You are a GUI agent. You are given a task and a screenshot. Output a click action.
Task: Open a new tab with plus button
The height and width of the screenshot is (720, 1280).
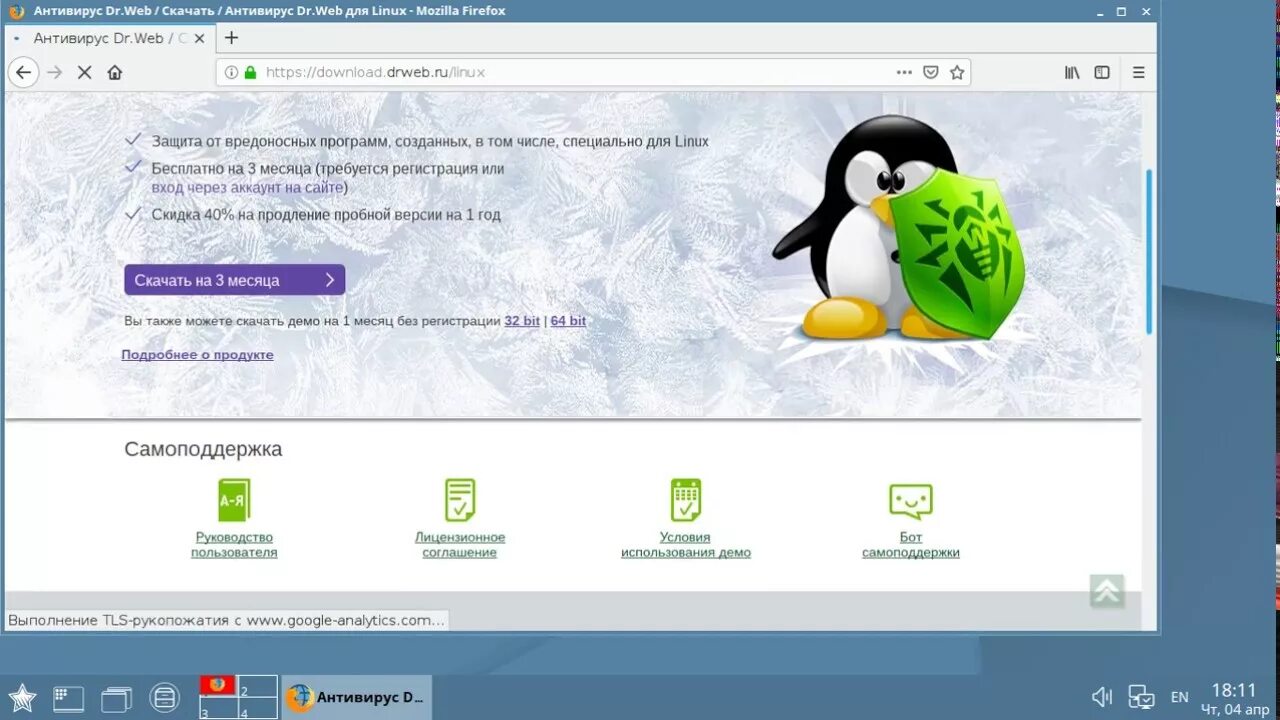[x=231, y=38]
